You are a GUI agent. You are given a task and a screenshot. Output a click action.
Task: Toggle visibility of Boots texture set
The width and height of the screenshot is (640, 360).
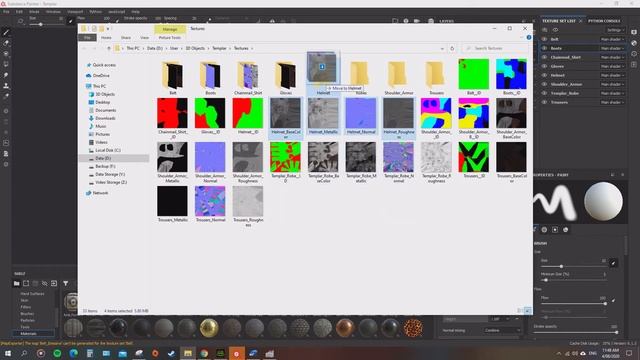544,48
